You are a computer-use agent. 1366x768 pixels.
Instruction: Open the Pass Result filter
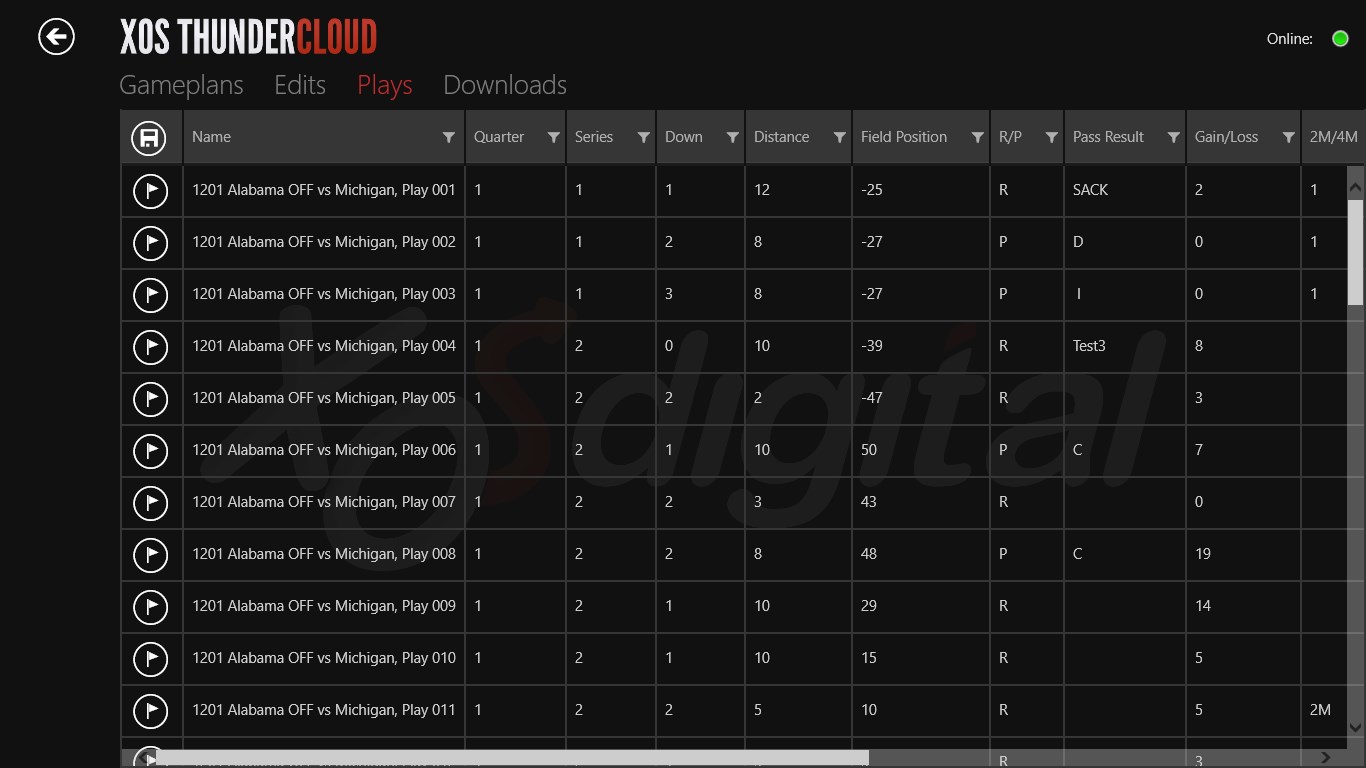click(x=1172, y=137)
